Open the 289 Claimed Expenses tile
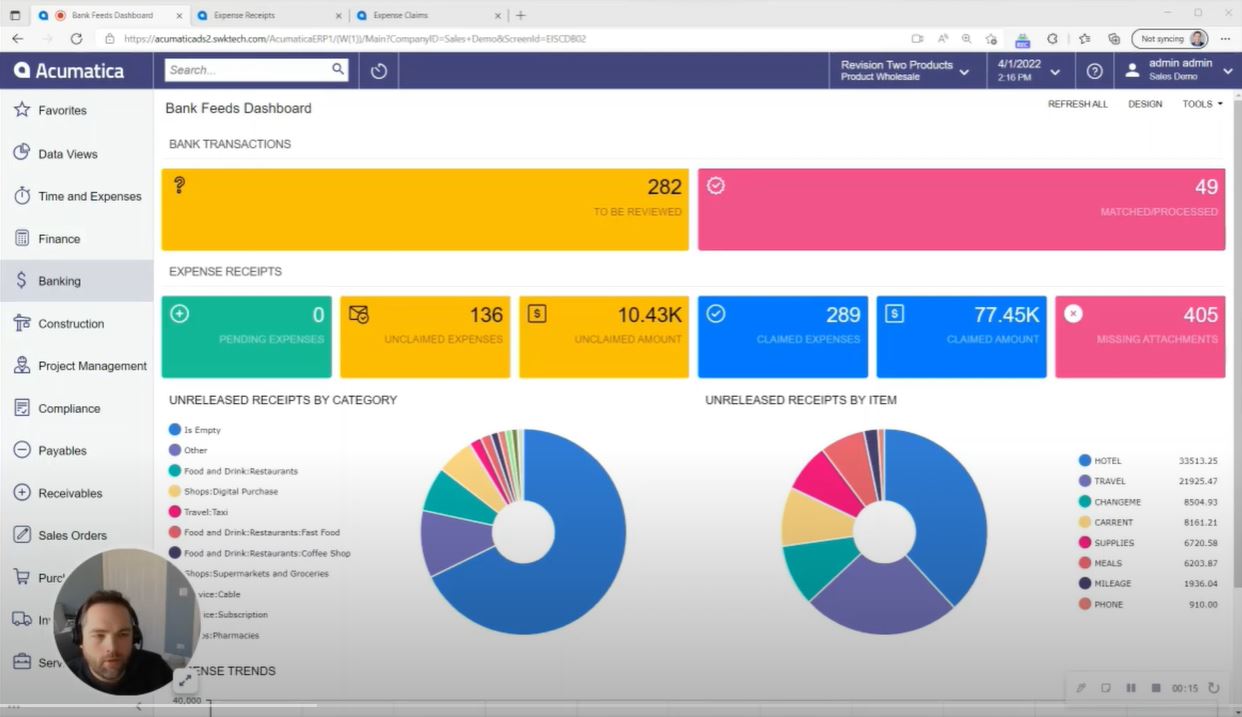The width and height of the screenshot is (1242, 717). (782, 337)
